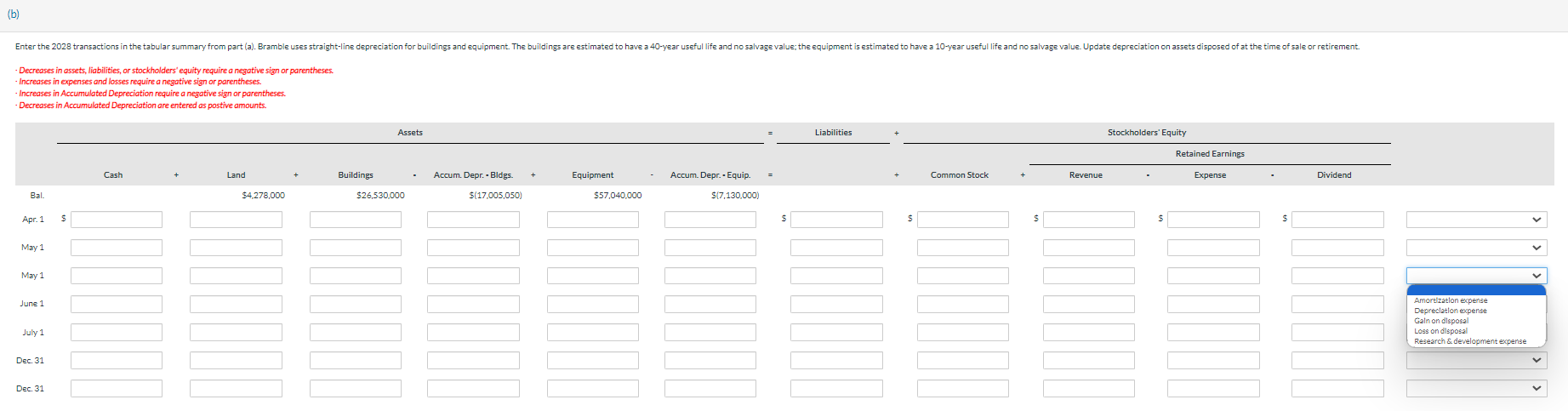1568x411 pixels.
Task: Click the last Dec. 31 row Cash field
Action: [x=117, y=389]
